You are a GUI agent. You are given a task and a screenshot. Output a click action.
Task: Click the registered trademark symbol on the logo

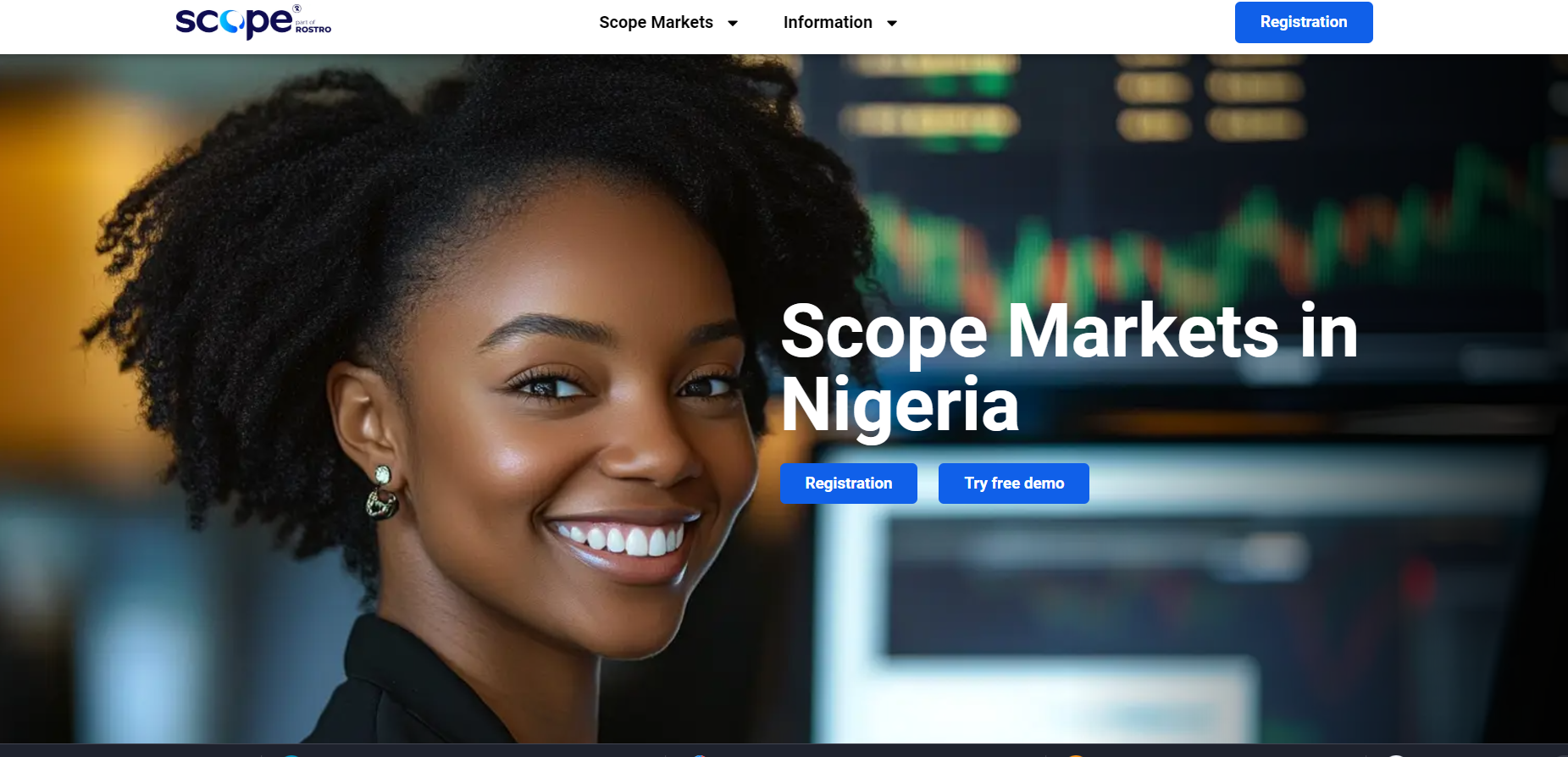coord(297,8)
